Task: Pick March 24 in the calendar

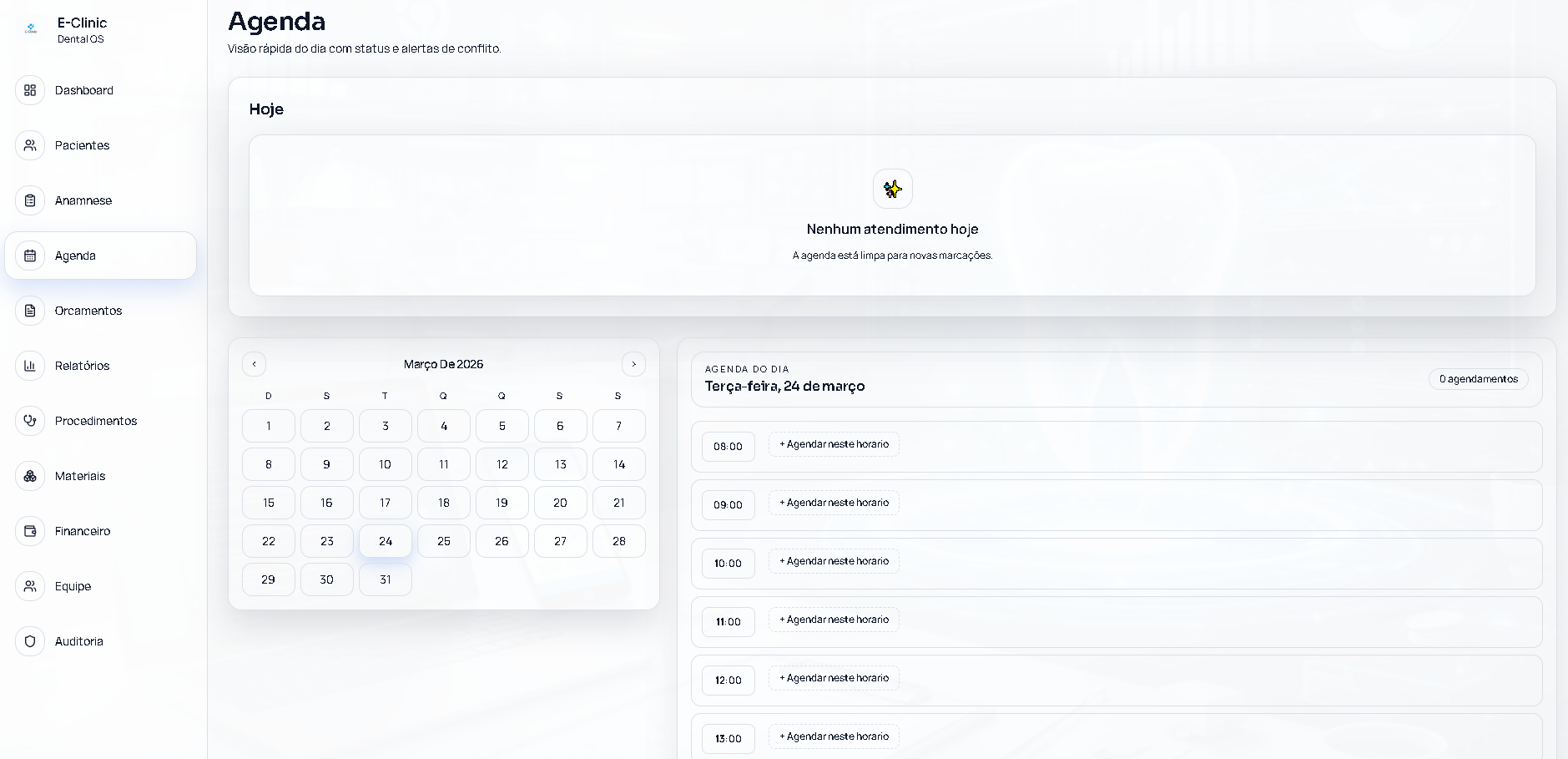Action: point(386,541)
